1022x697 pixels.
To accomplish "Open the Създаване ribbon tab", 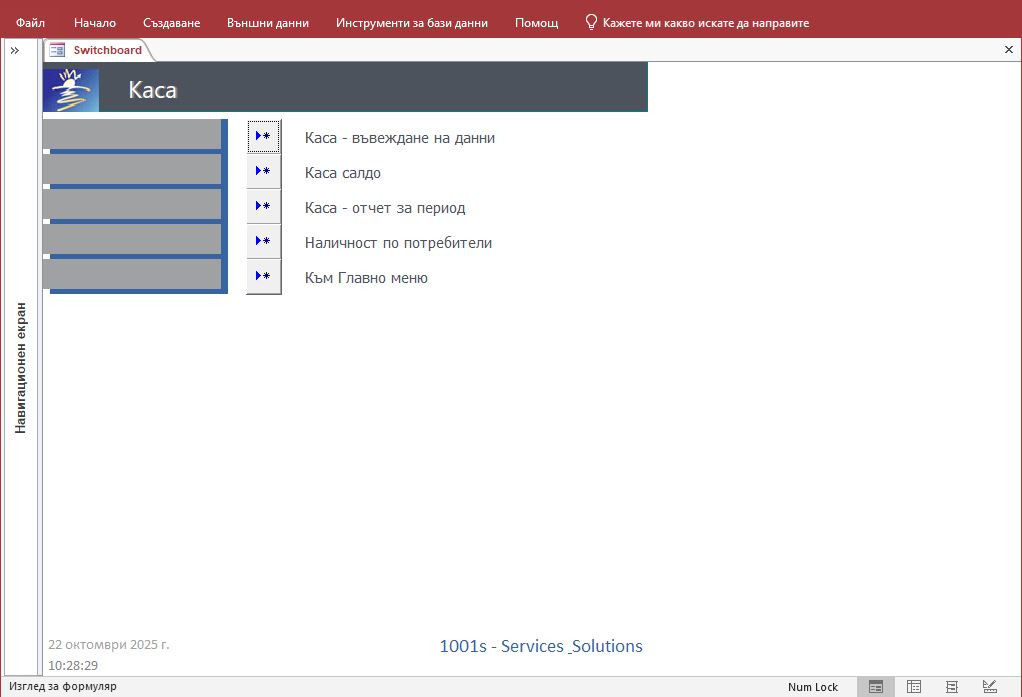I will [171, 22].
